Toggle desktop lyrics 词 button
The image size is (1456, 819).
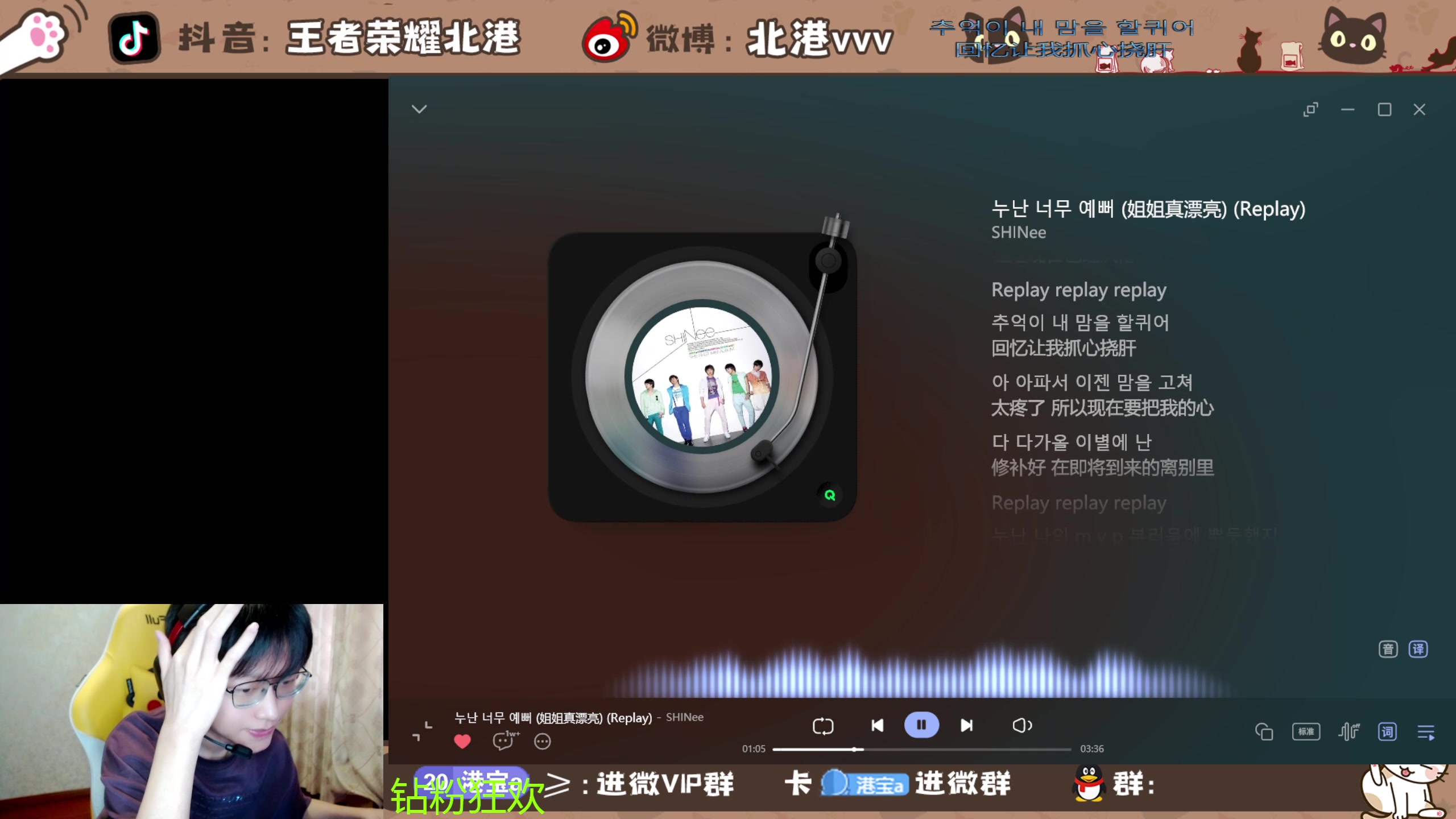pyautogui.click(x=1387, y=731)
